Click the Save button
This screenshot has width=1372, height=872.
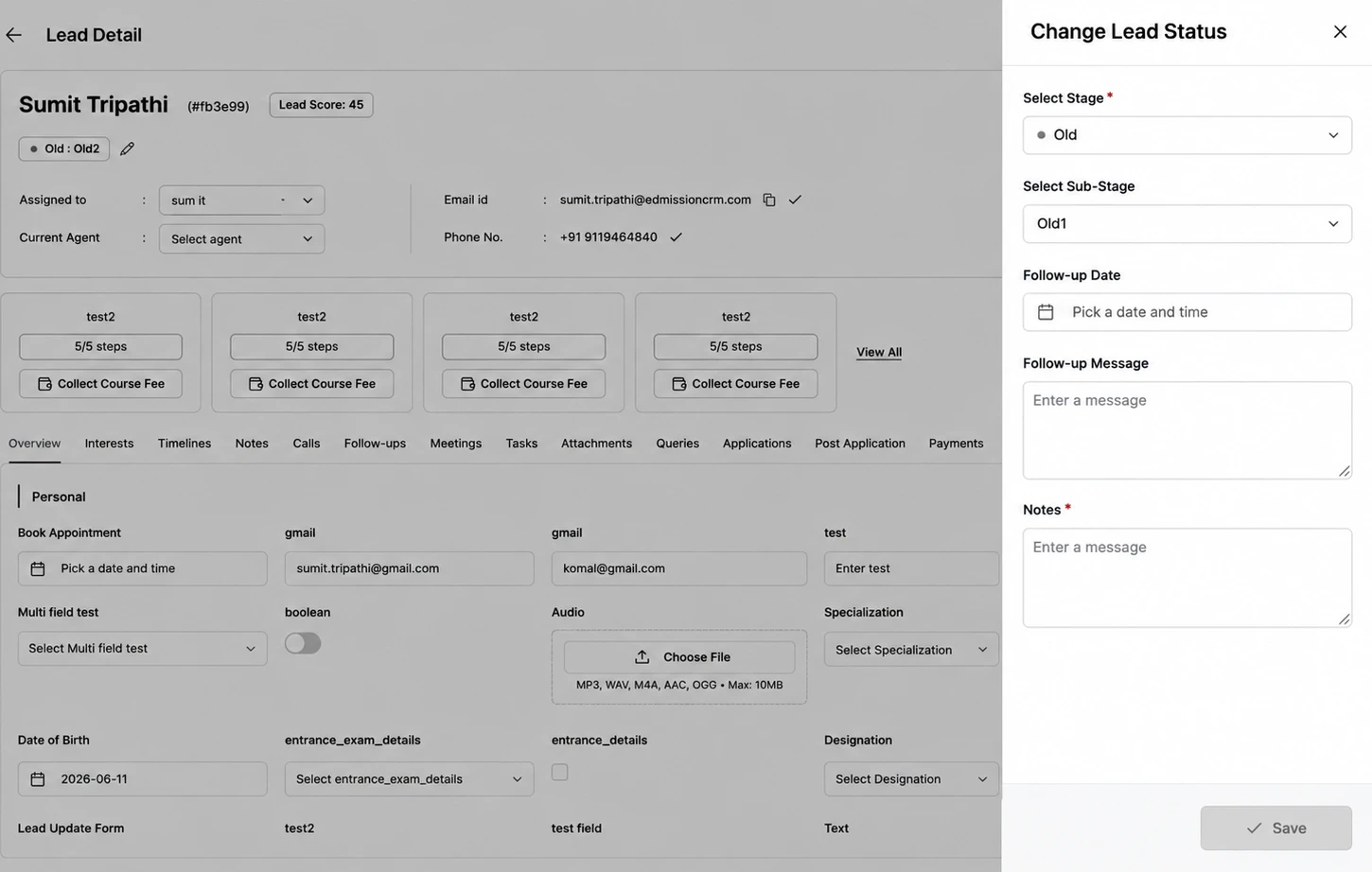coord(1276,828)
